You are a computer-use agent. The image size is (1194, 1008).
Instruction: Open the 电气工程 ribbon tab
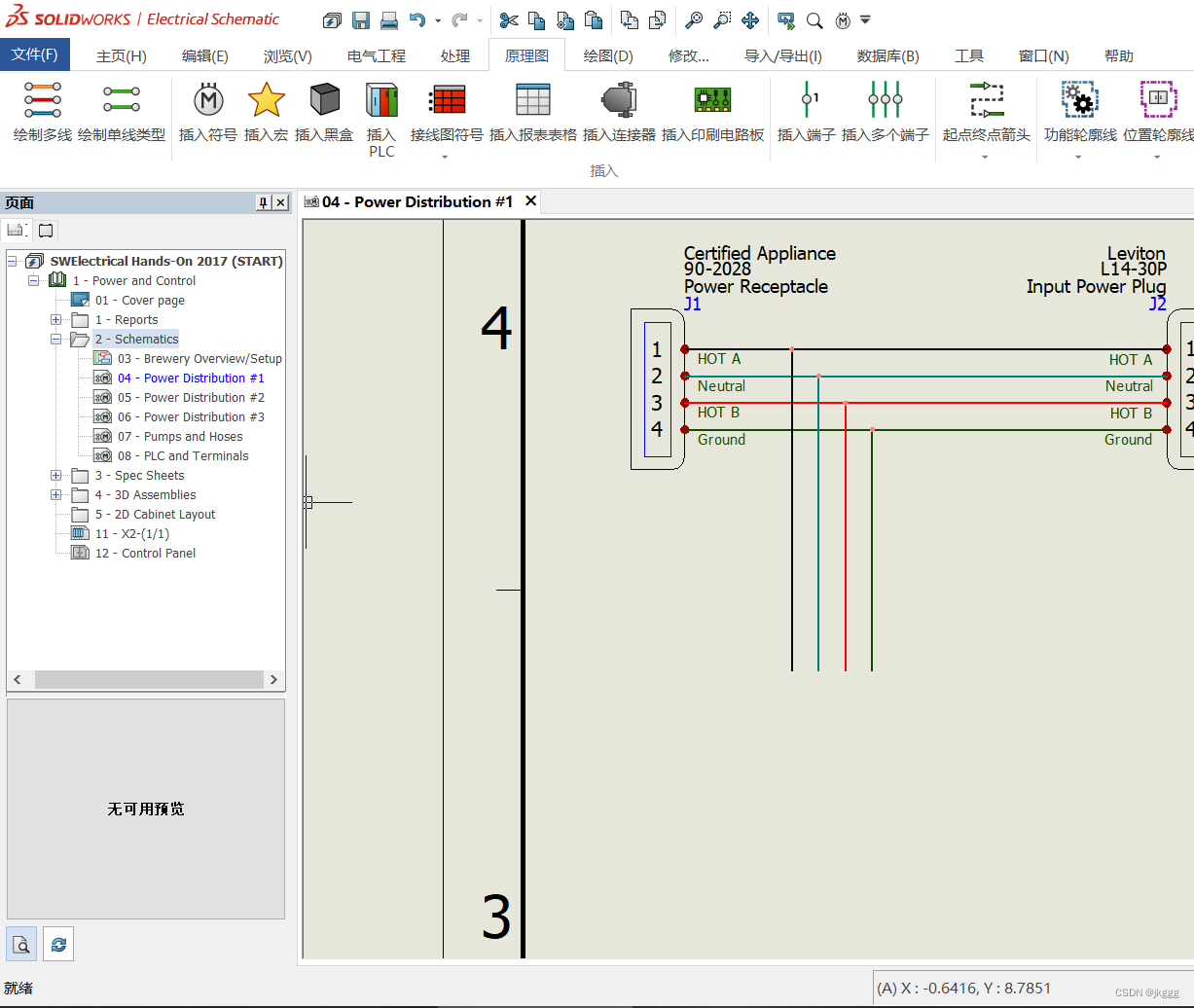[x=377, y=56]
